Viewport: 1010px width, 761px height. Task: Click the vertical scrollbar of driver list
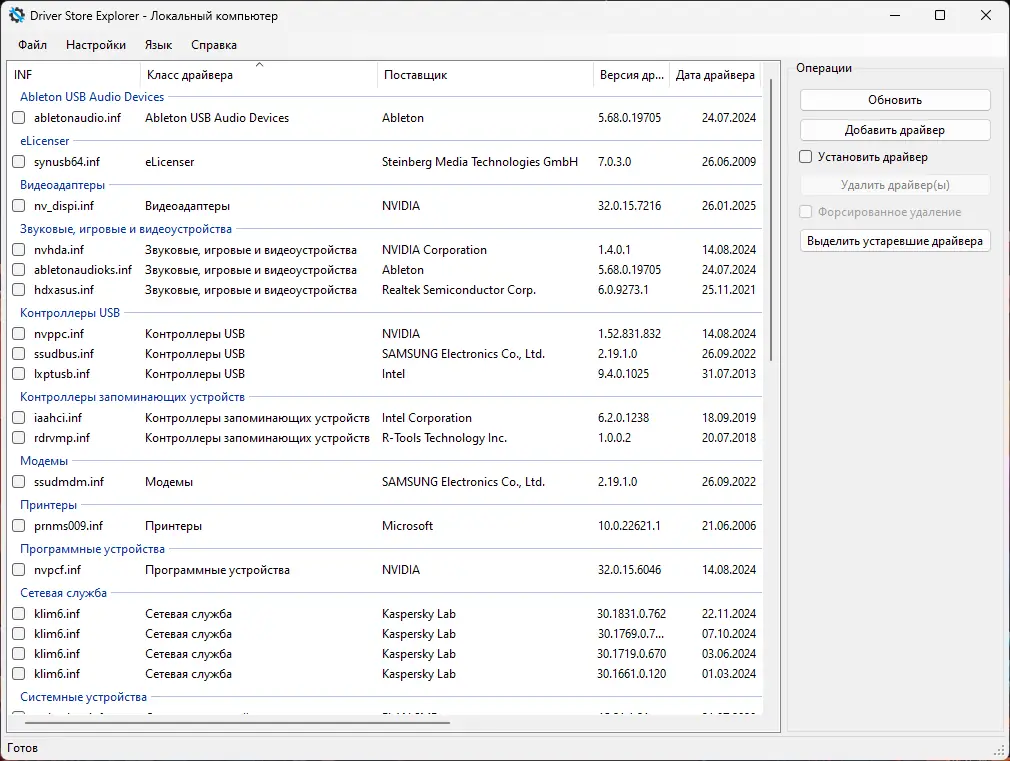[770, 219]
